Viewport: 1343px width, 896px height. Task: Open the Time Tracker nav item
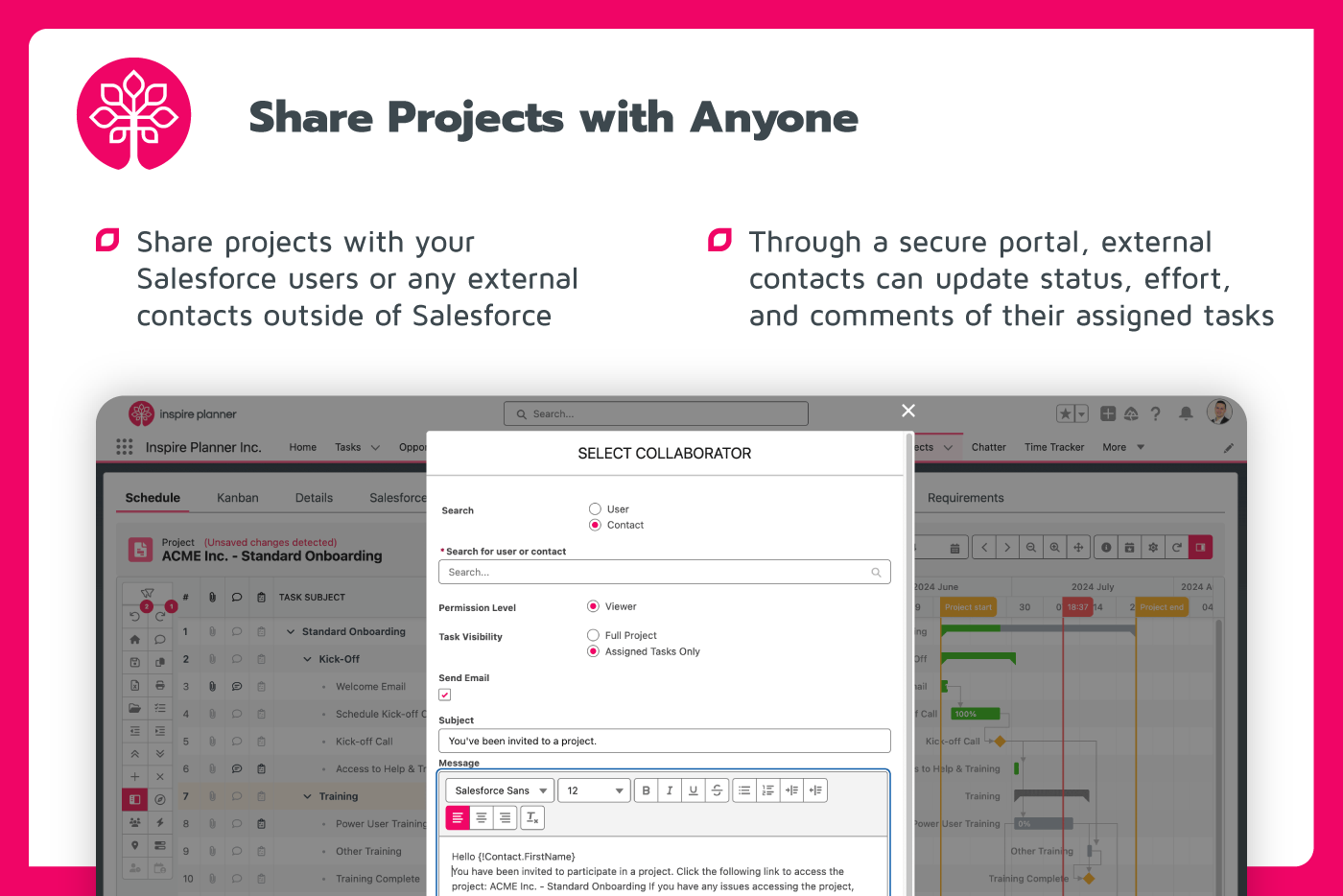tap(1054, 447)
